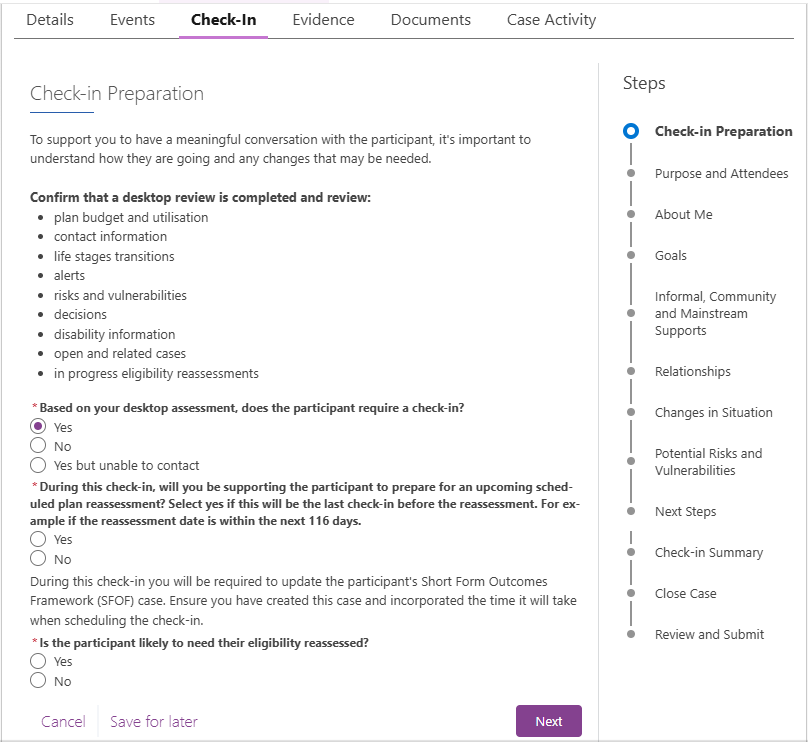Screen dimensions: 808x742
Task: Jump to Purpose and Attendees step
Action: (x=721, y=173)
